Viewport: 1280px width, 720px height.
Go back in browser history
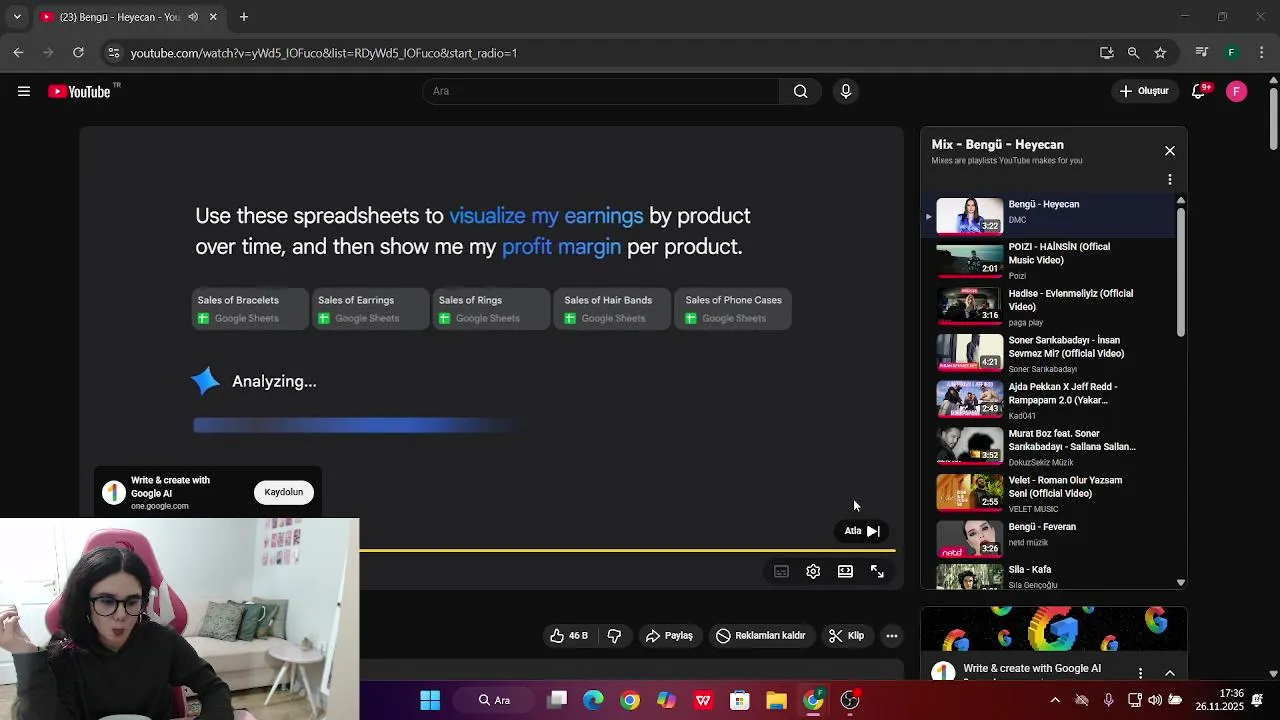[x=19, y=53]
